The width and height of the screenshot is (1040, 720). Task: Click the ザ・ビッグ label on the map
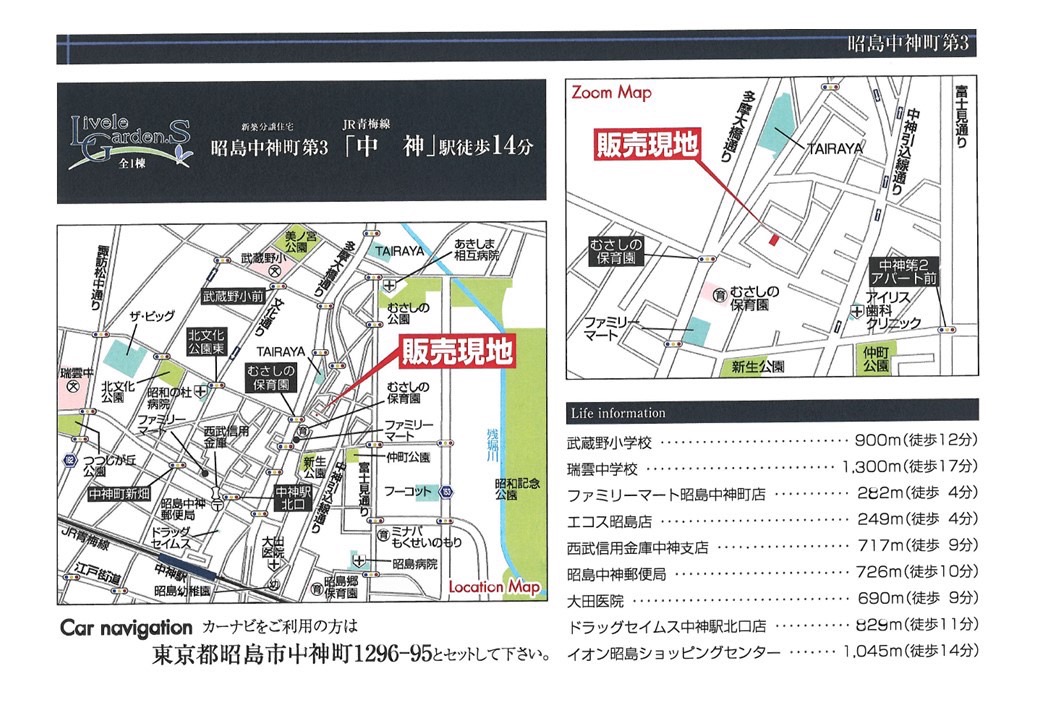click(x=151, y=318)
